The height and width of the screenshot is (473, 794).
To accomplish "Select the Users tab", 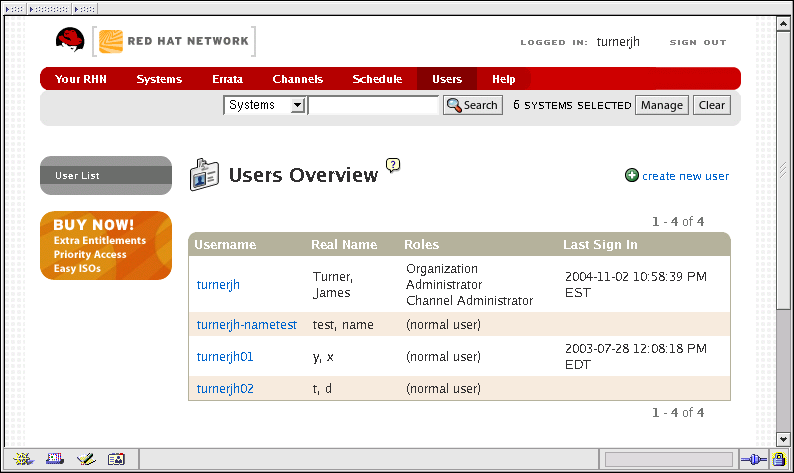I will pos(447,79).
